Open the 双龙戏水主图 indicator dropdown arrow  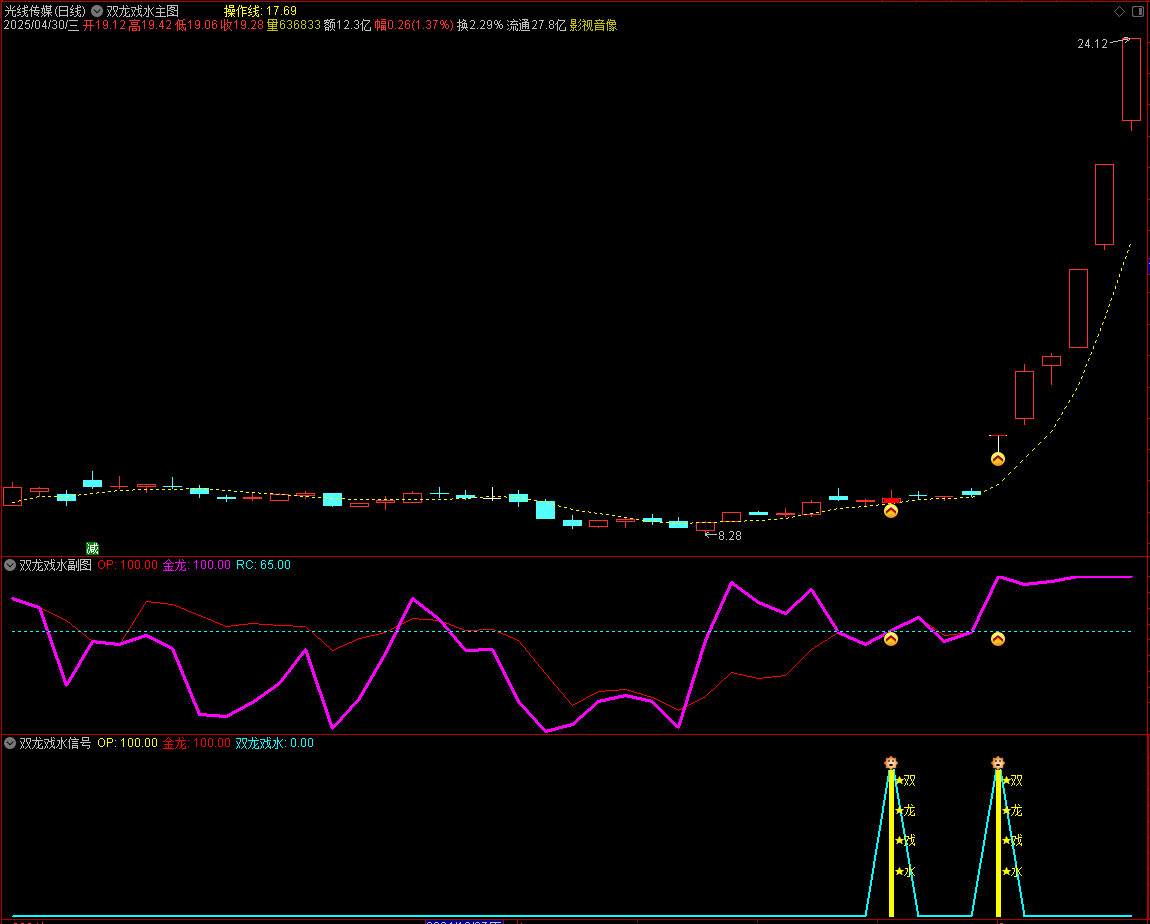tap(97, 11)
